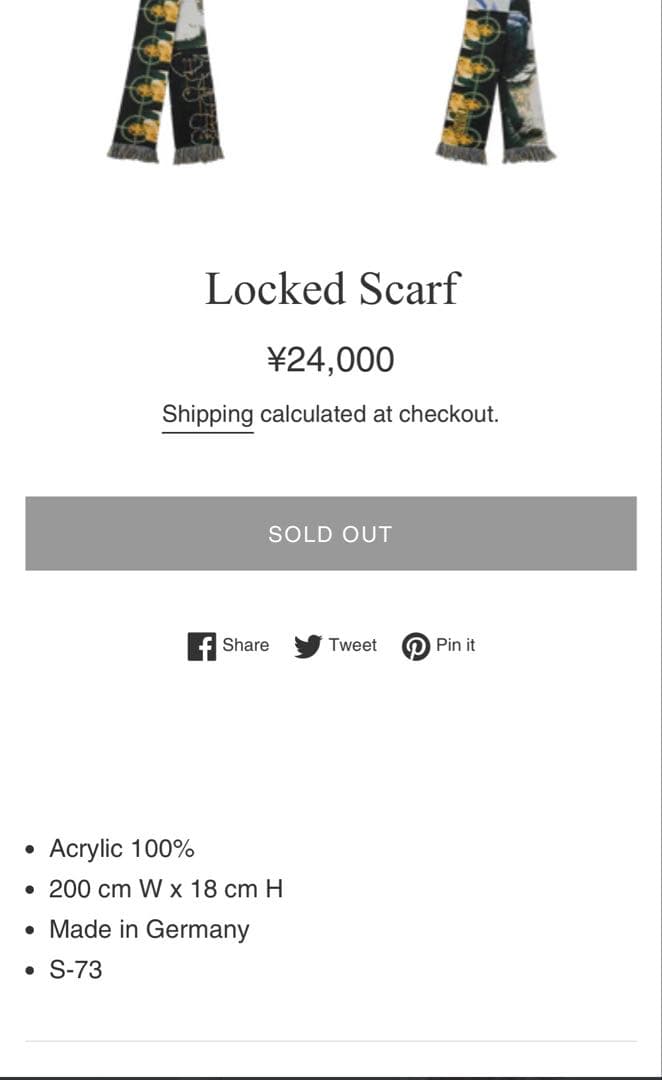Viewport: 662px width, 1080px height.
Task: Click the Tweet text label
Action: (x=353, y=645)
